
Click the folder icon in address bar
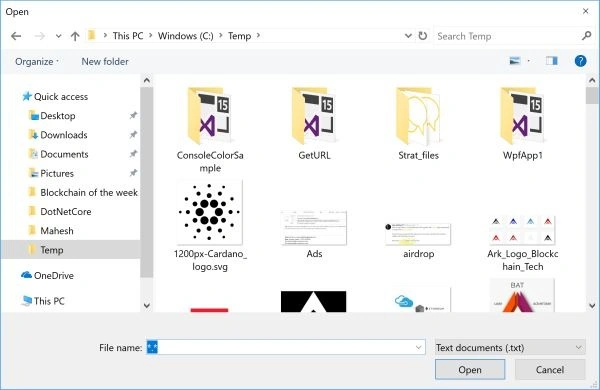coord(92,36)
